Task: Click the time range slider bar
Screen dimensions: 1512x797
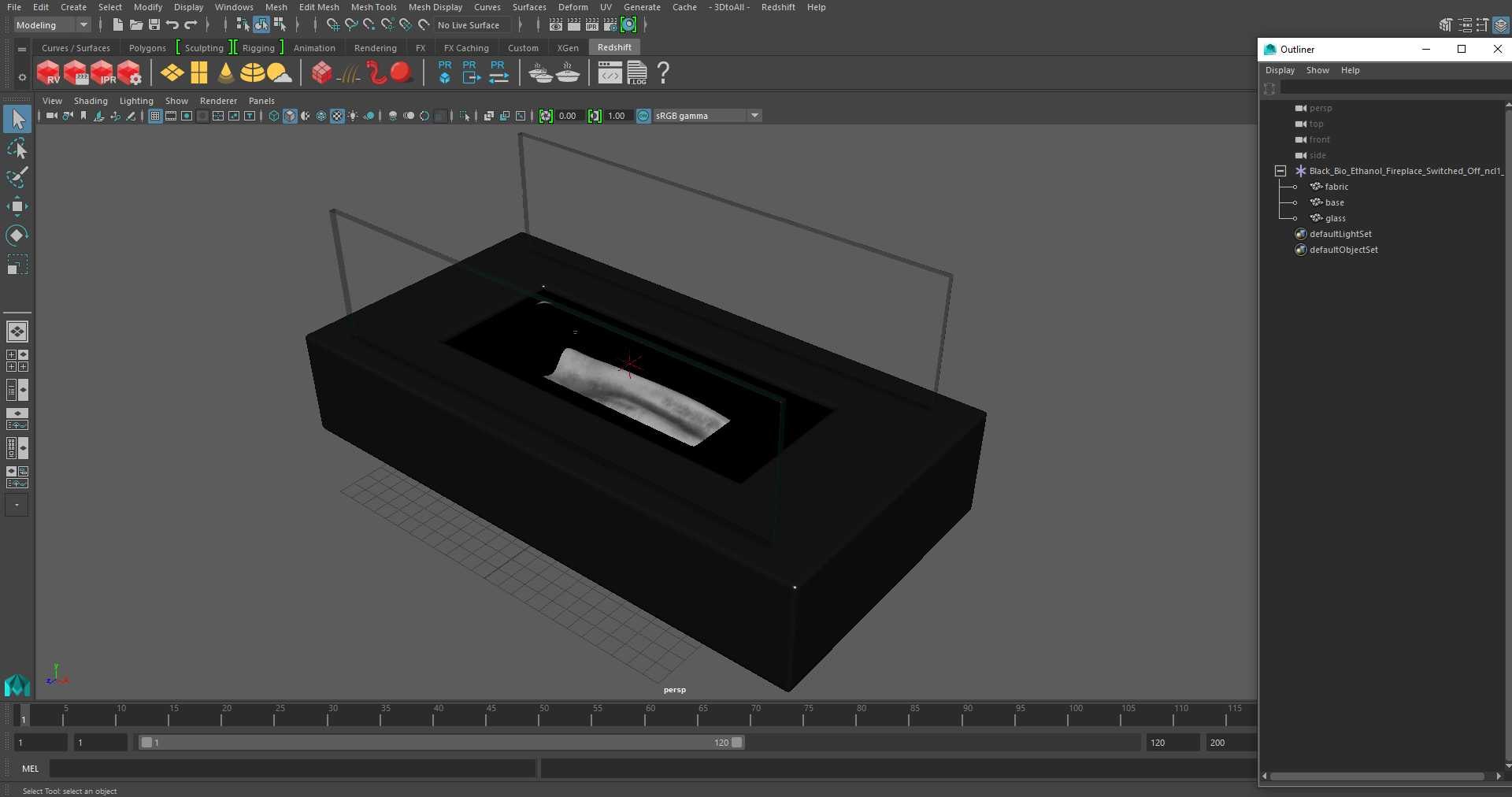Action: click(x=441, y=743)
